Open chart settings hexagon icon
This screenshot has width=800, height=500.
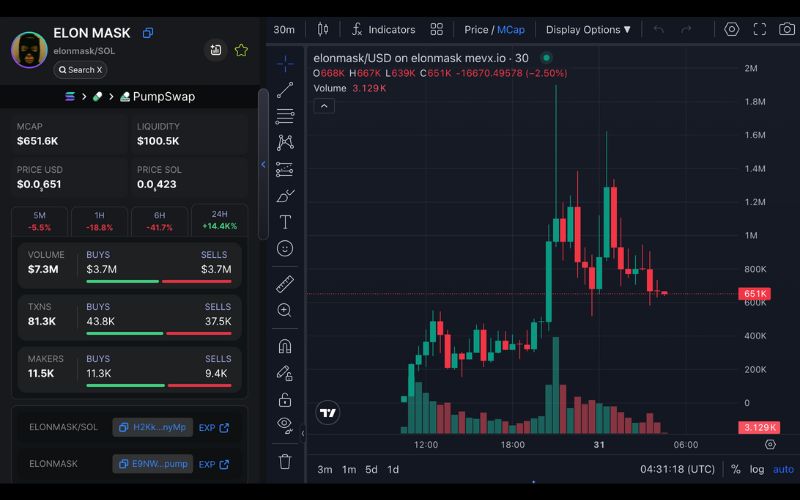click(x=732, y=30)
